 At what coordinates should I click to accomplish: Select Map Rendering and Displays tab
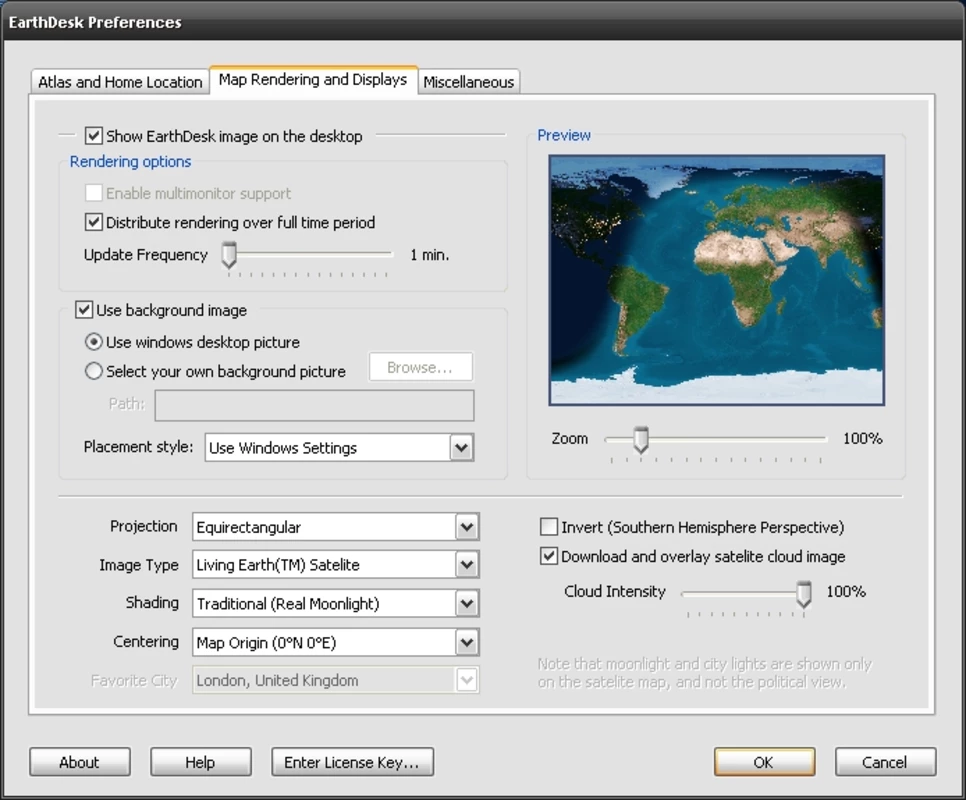(x=313, y=79)
